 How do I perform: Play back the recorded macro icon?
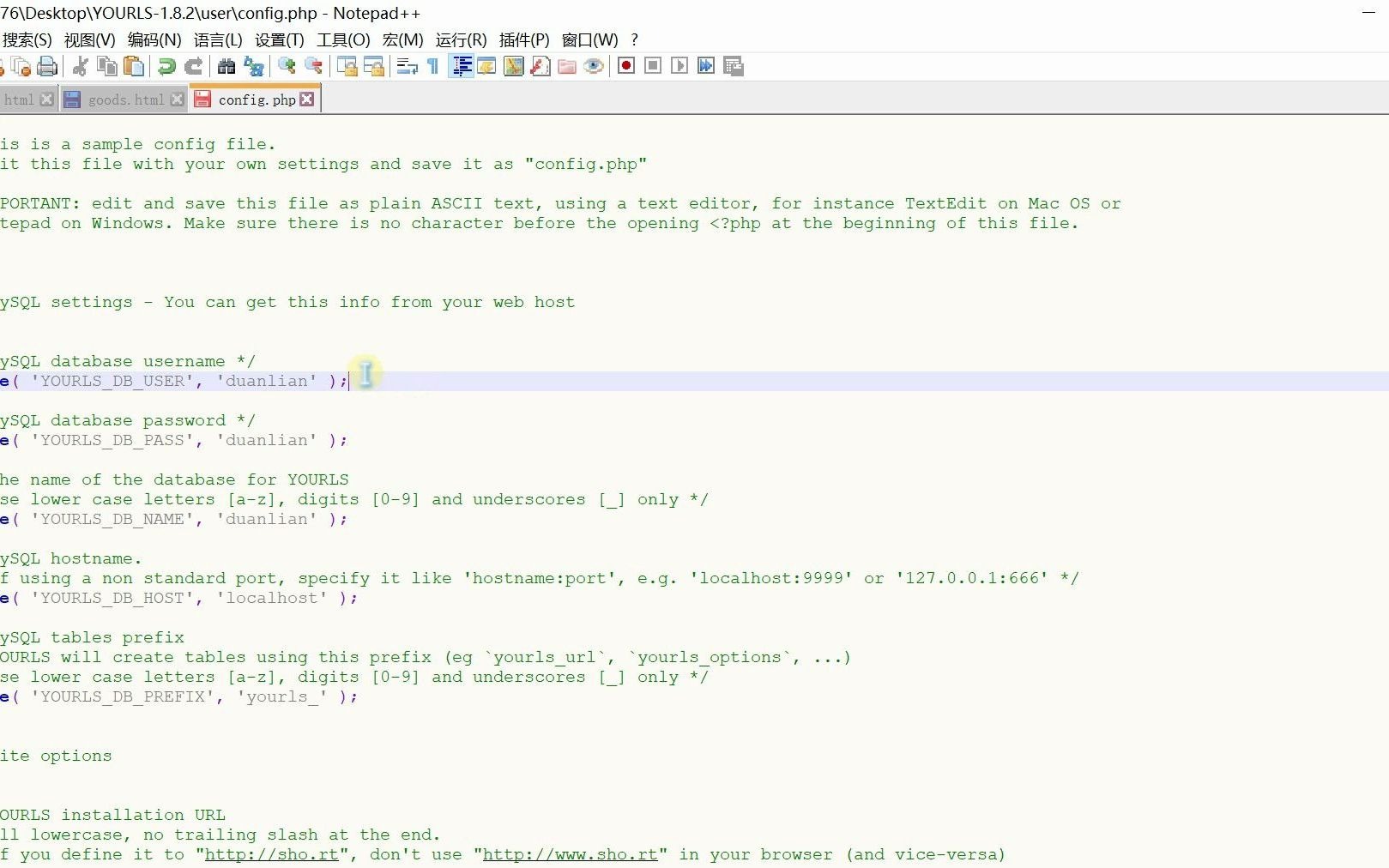click(679, 66)
